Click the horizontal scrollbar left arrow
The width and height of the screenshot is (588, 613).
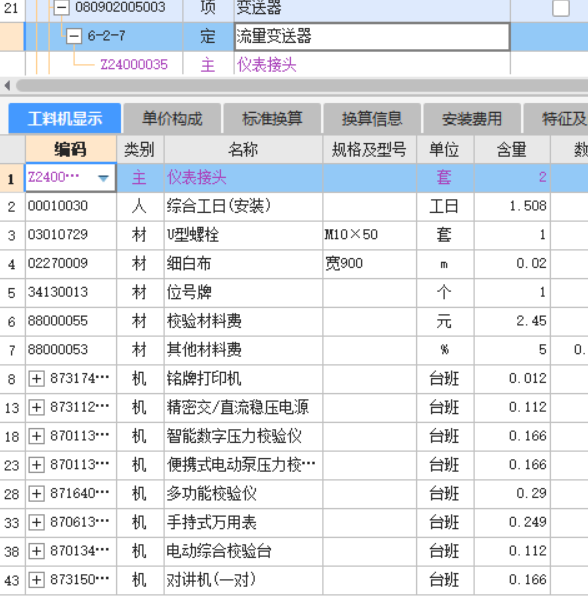[7, 85]
